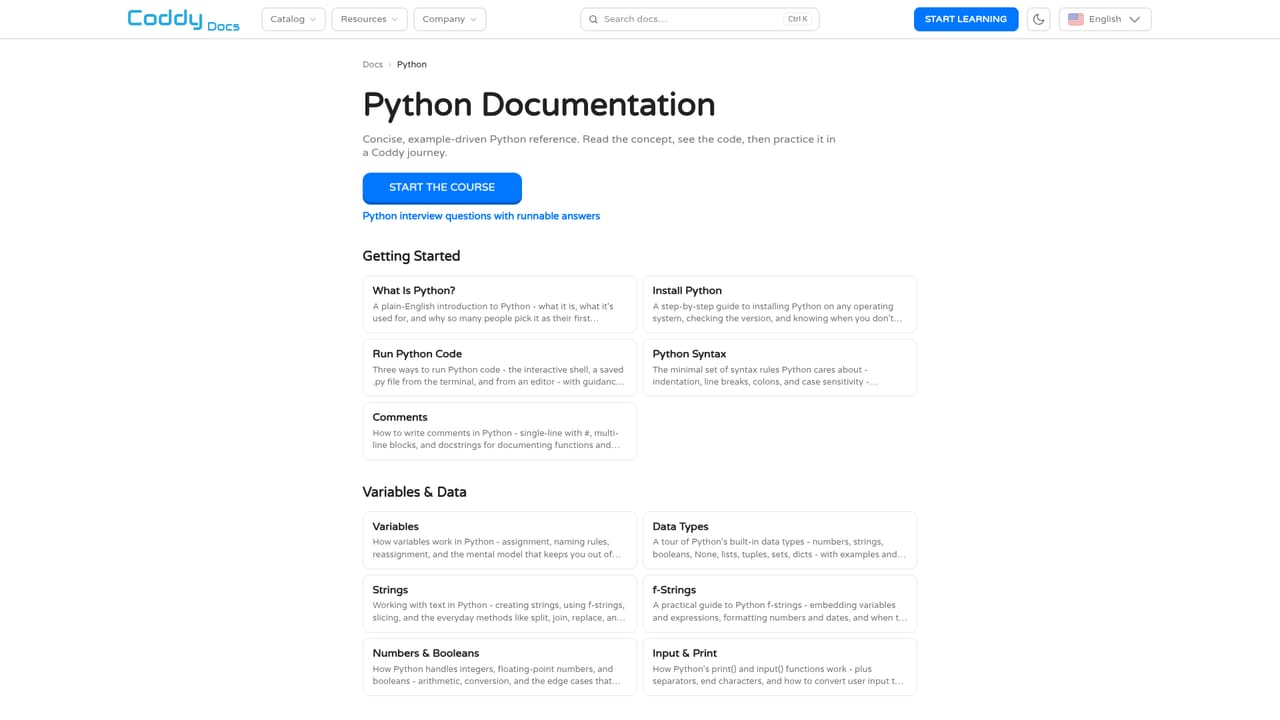Image resolution: width=1280 pixels, height=720 pixels.
Task: Focus the Search docs input field
Action: pos(699,19)
